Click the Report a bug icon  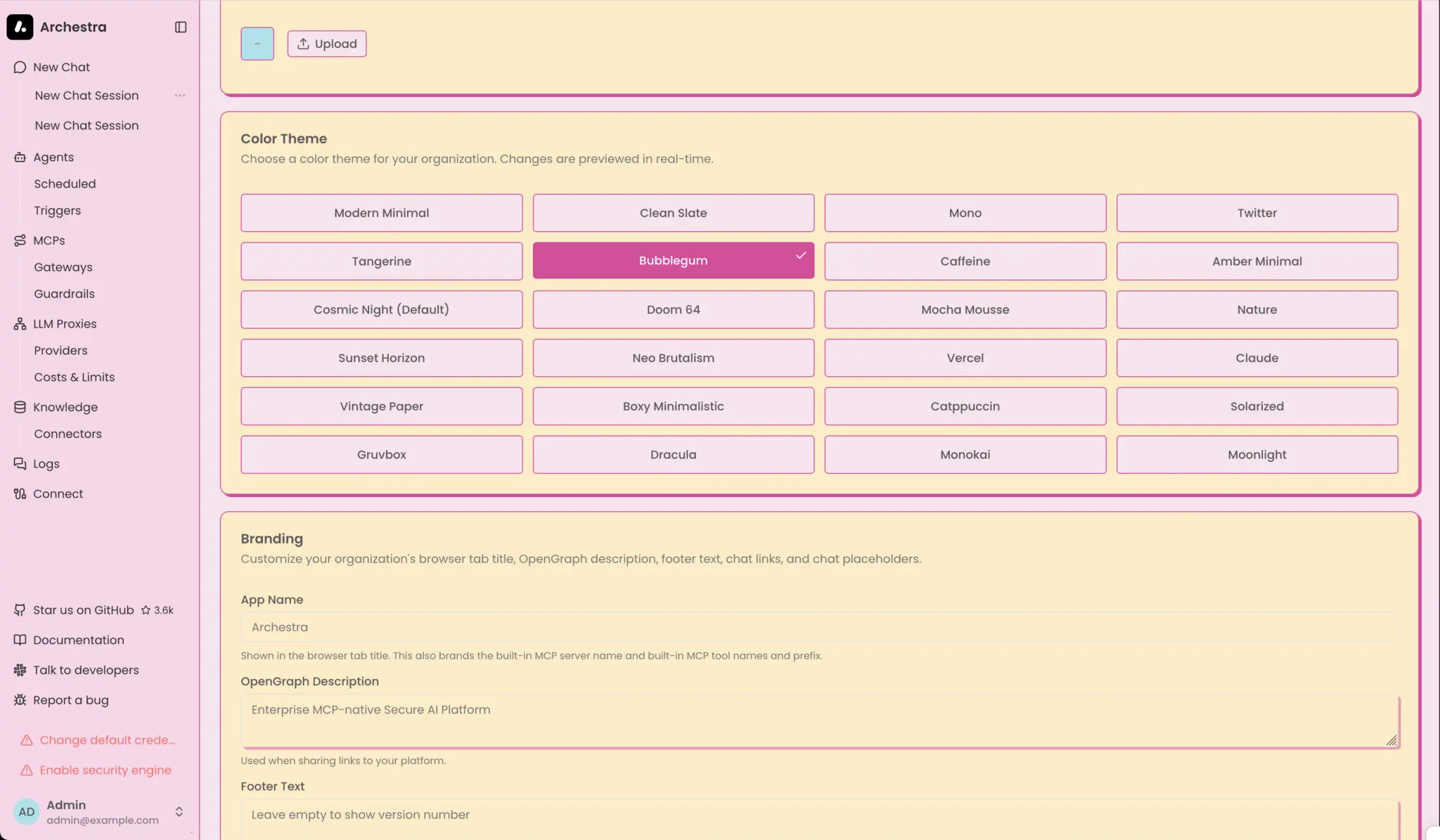coord(20,700)
